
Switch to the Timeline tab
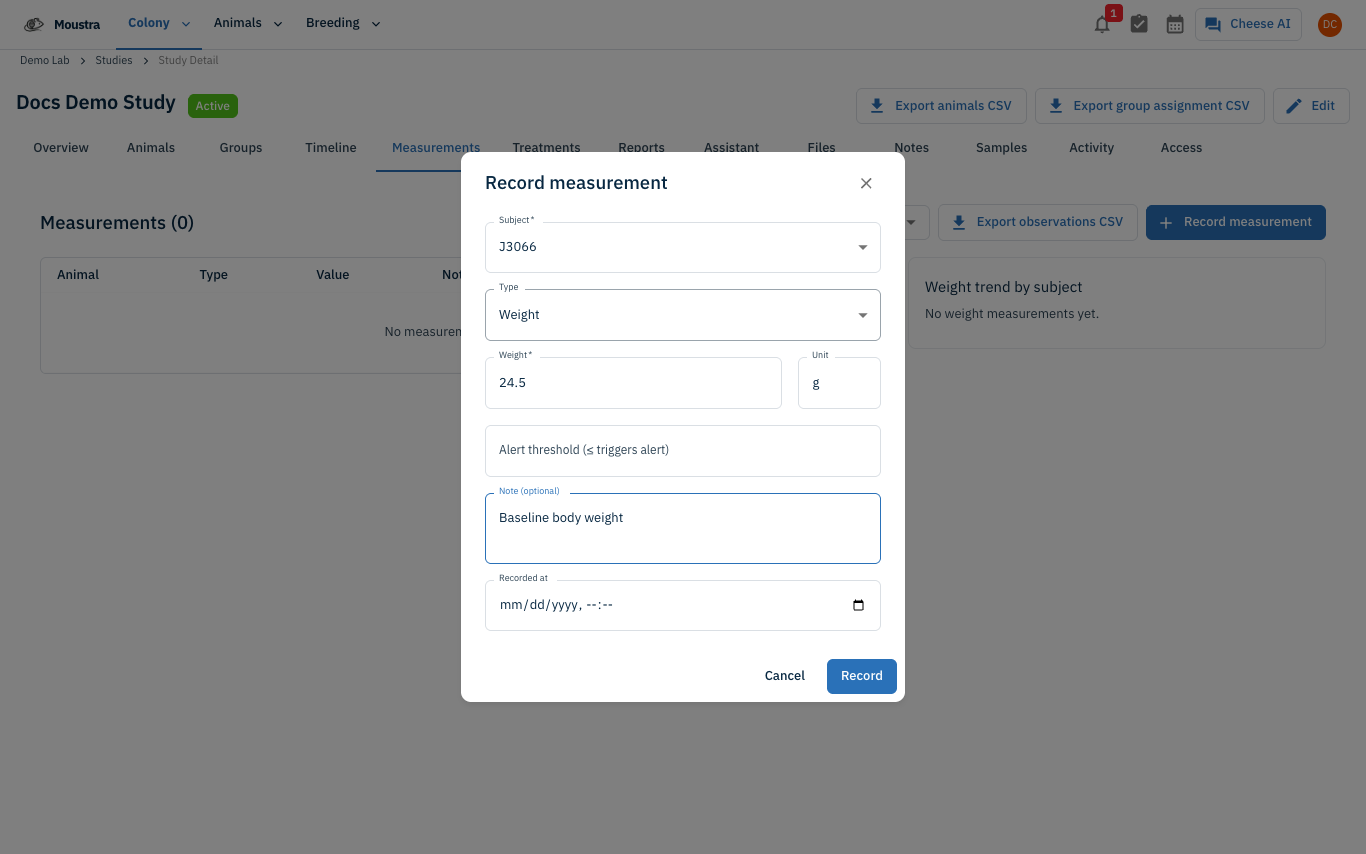pyautogui.click(x=331, y=148)
